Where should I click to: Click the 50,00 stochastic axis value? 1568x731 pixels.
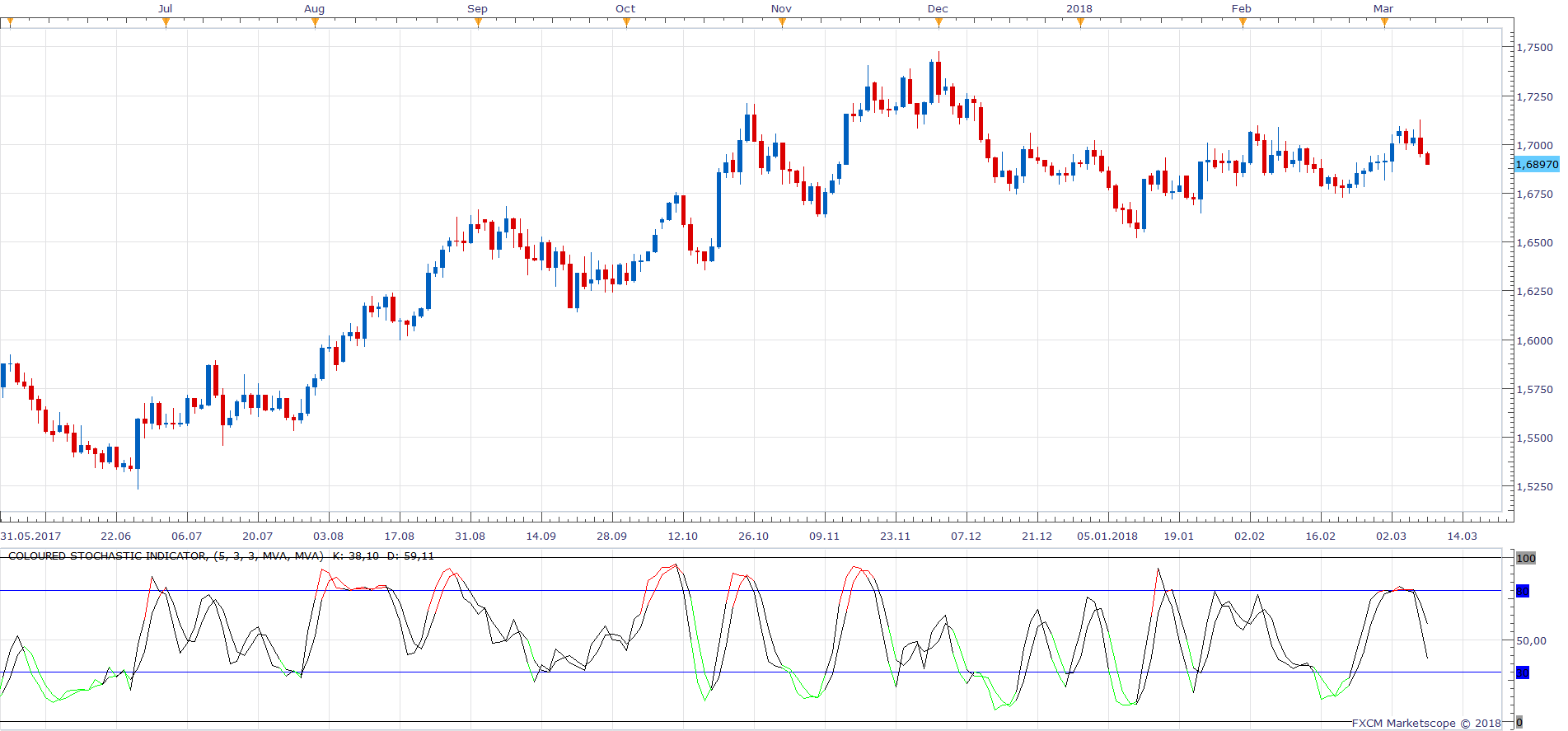point(1532,640)
